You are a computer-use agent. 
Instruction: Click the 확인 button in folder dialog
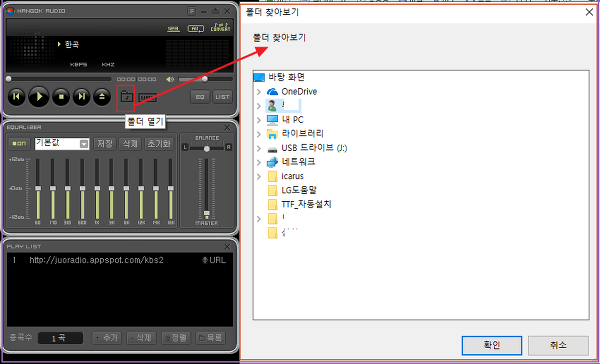[492, 345]
